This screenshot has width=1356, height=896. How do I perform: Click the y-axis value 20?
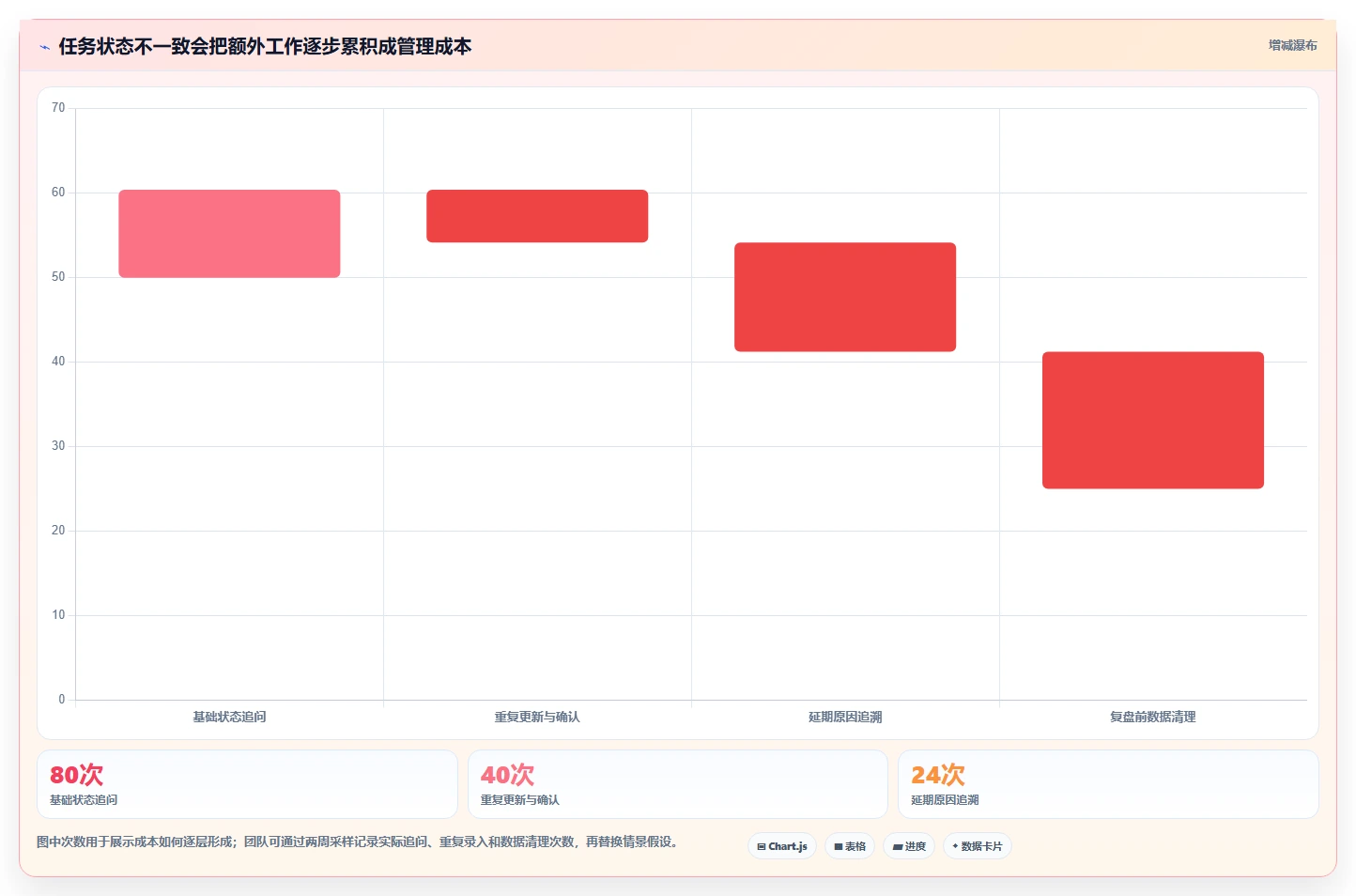[x=58, y=531]
